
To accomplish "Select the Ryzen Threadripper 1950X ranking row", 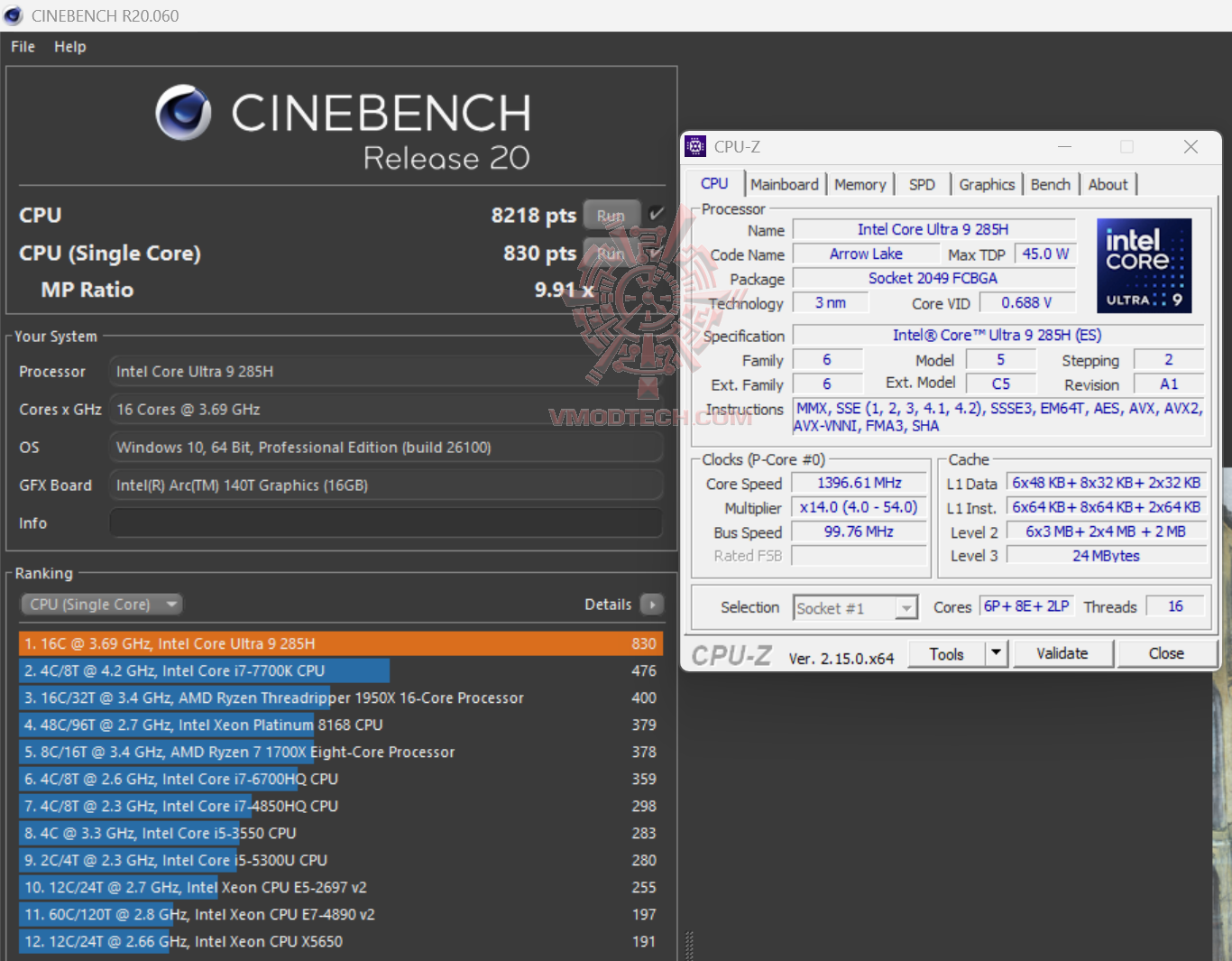I will pos(341,698).
